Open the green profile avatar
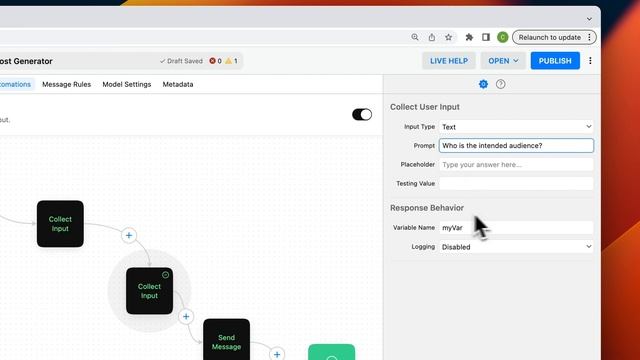Screen dimensions: 640x360 tap(502, 37)
